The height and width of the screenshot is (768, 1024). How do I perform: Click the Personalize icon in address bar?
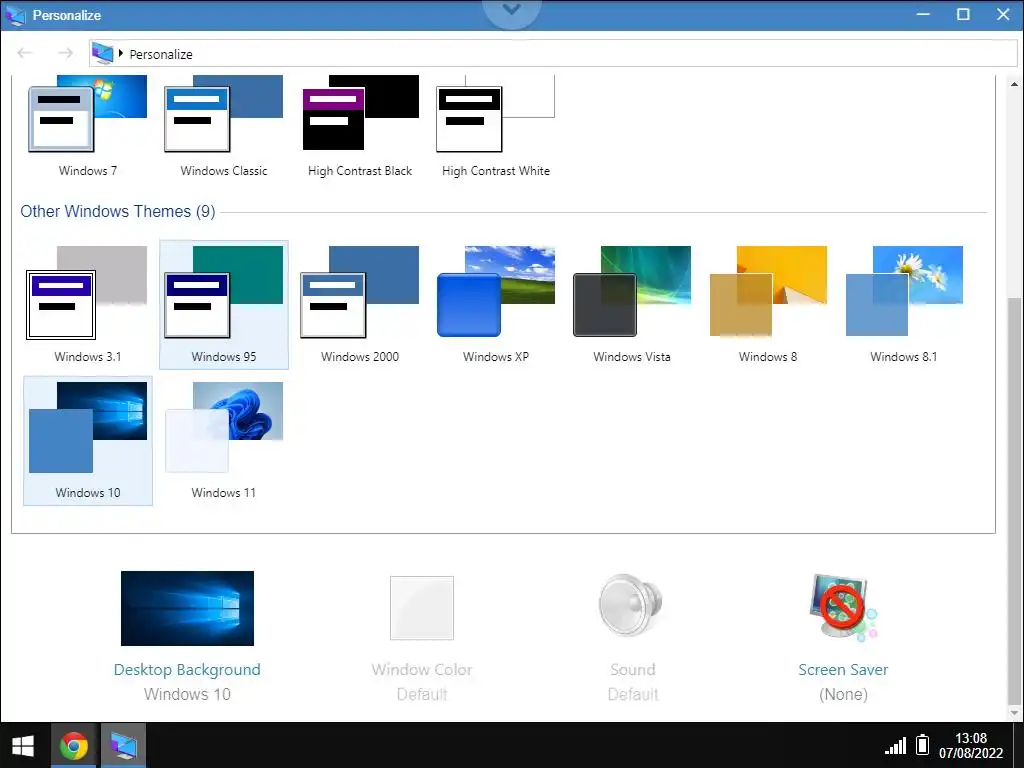[103, 53]
